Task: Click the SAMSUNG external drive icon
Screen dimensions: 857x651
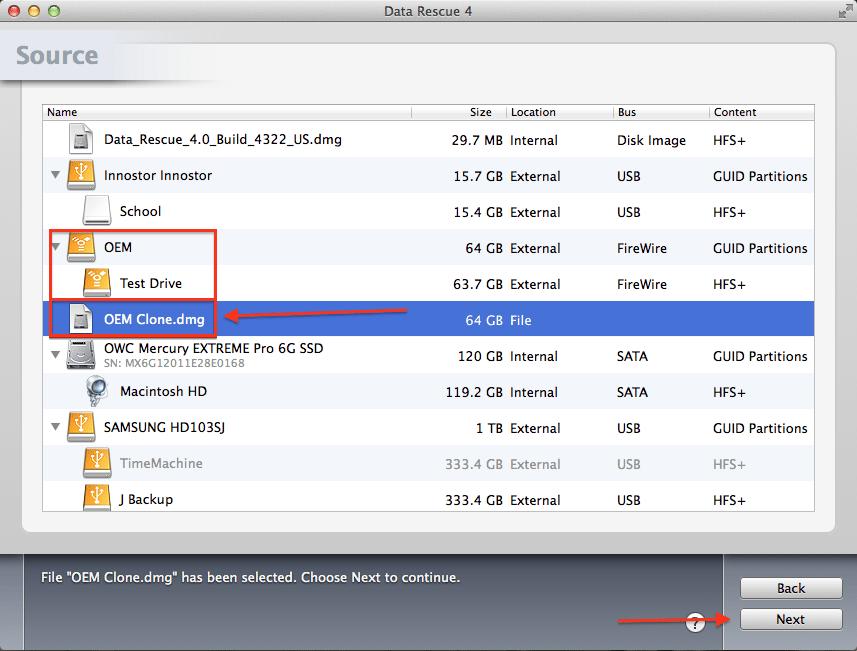Action: (x=82, y=428)
